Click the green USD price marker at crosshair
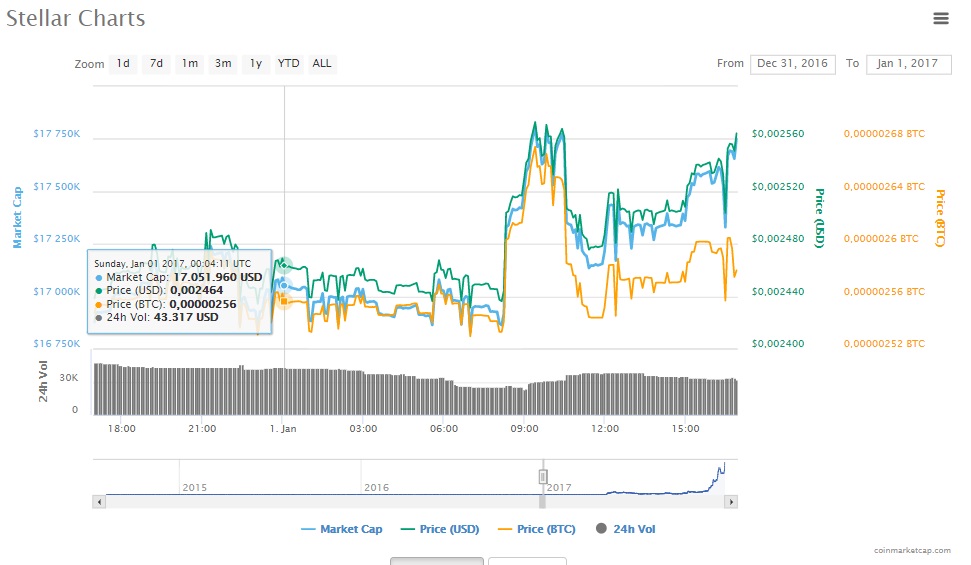 [x=284, y=265]
